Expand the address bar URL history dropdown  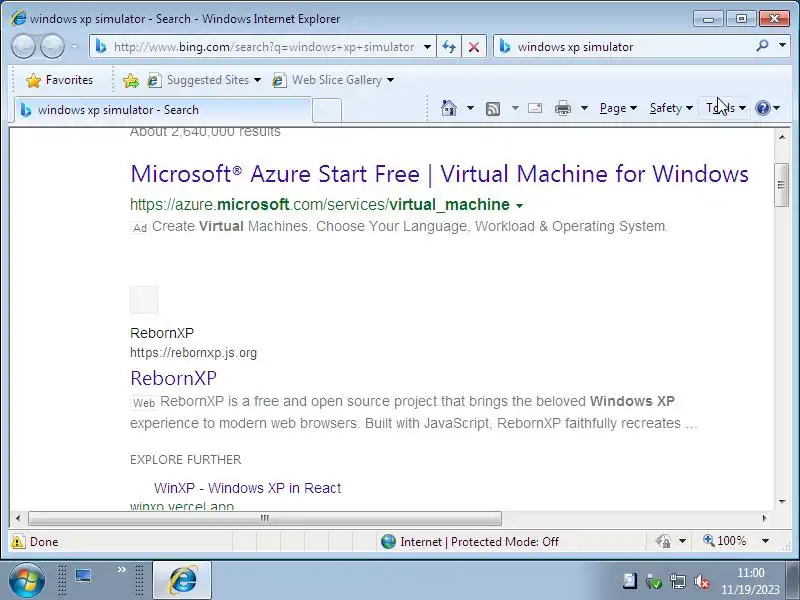click(x=428, y=47)
